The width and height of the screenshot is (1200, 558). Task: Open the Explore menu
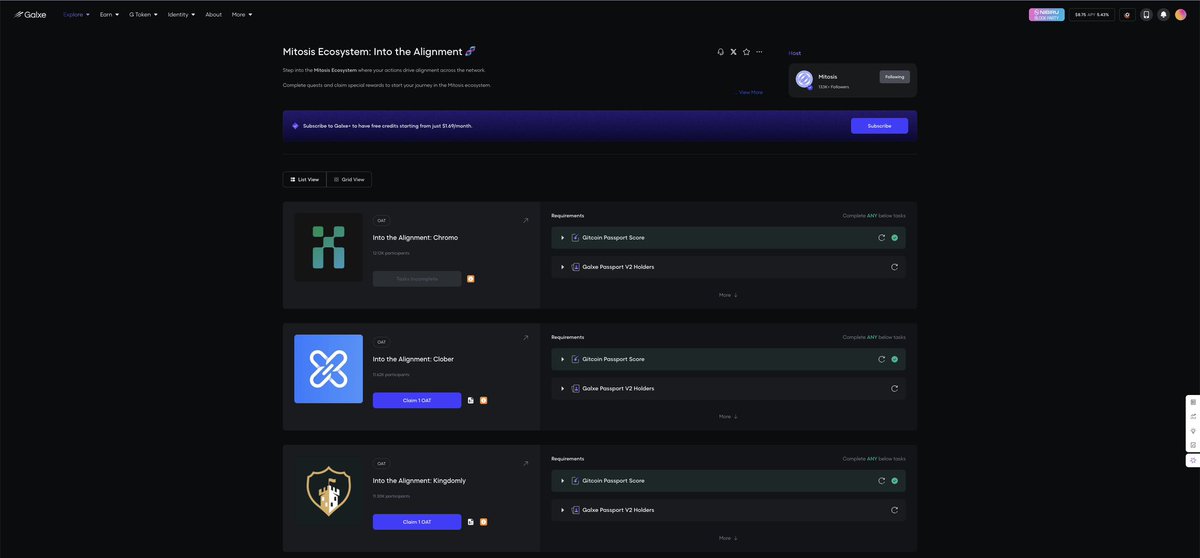[x=76, y=15]
